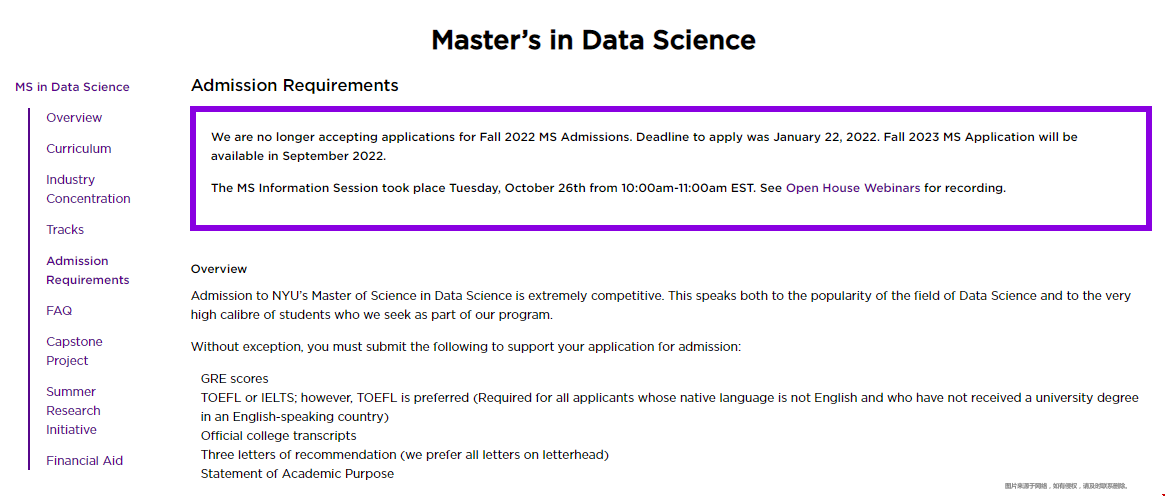Click Admission Requirements in the sidebar menu
The image size is (1165, 496).
[x=88, y=270]
